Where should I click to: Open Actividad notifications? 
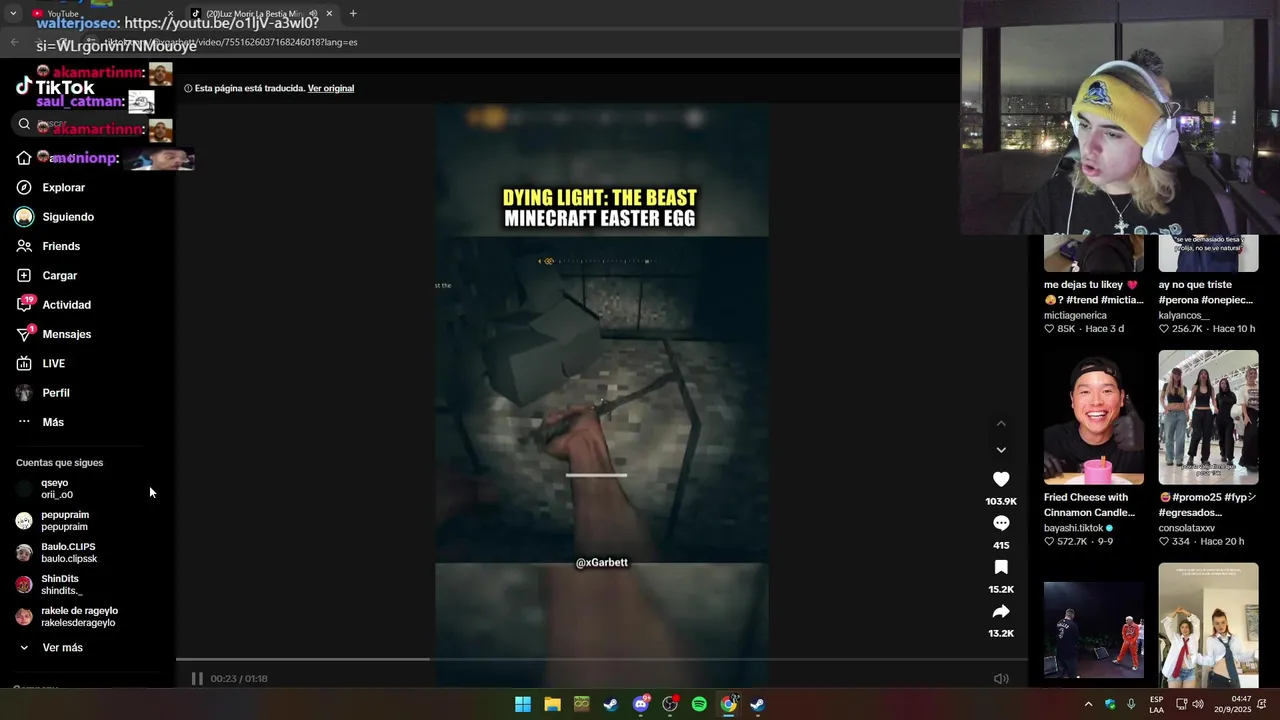click(66, 305)
